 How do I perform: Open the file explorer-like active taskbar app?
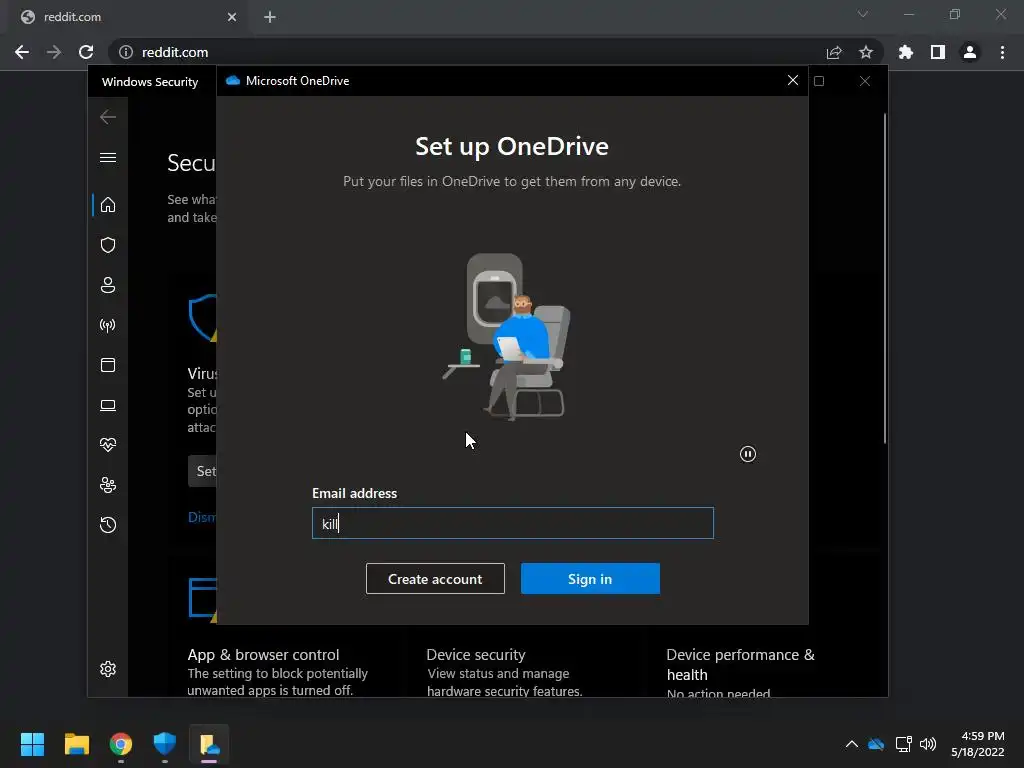click(x=209, y=744)
